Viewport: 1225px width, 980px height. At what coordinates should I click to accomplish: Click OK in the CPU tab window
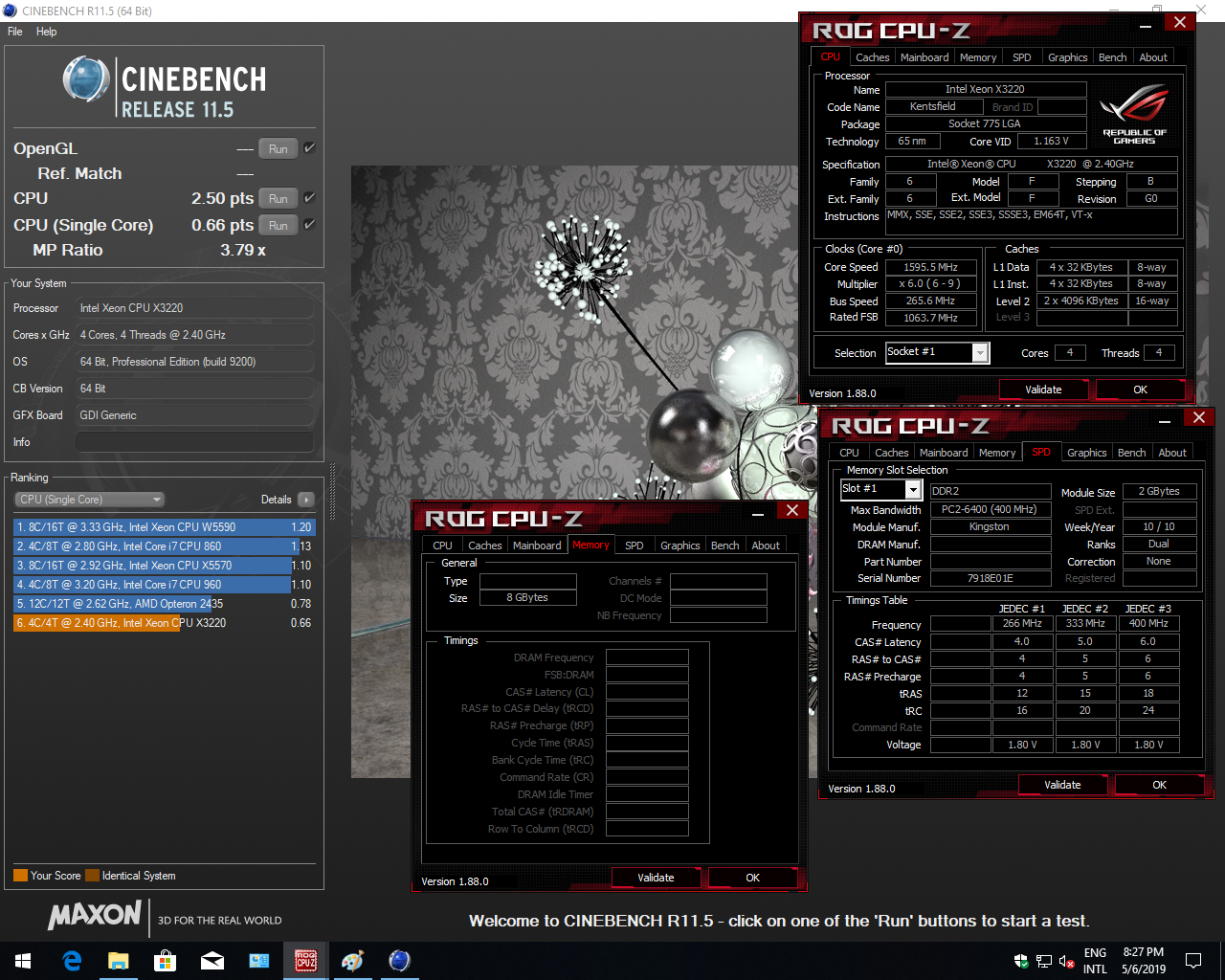tap(1140, 390)
